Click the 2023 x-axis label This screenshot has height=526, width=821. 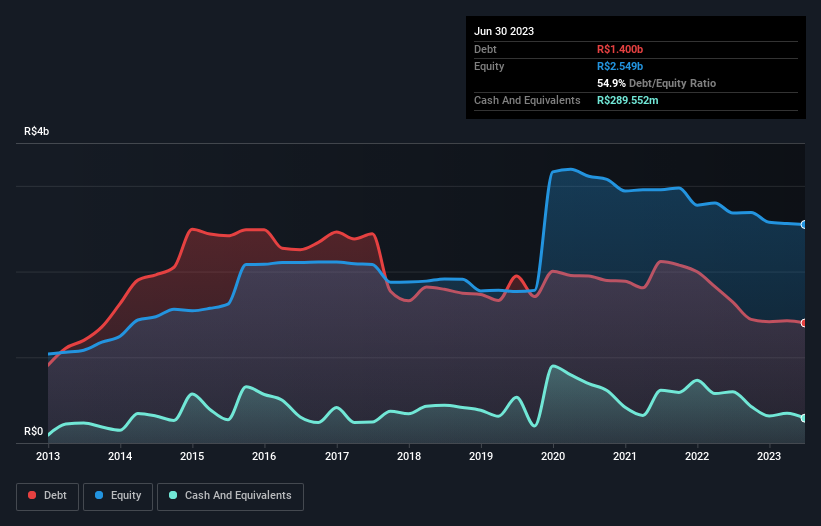tap(769, 456)
